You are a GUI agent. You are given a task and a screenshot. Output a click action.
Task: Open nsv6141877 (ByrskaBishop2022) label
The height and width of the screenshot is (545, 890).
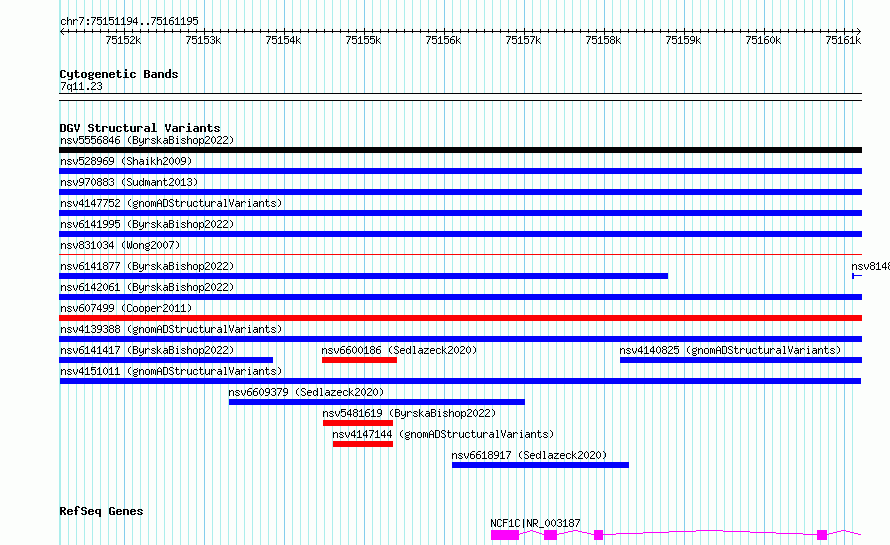147,266
